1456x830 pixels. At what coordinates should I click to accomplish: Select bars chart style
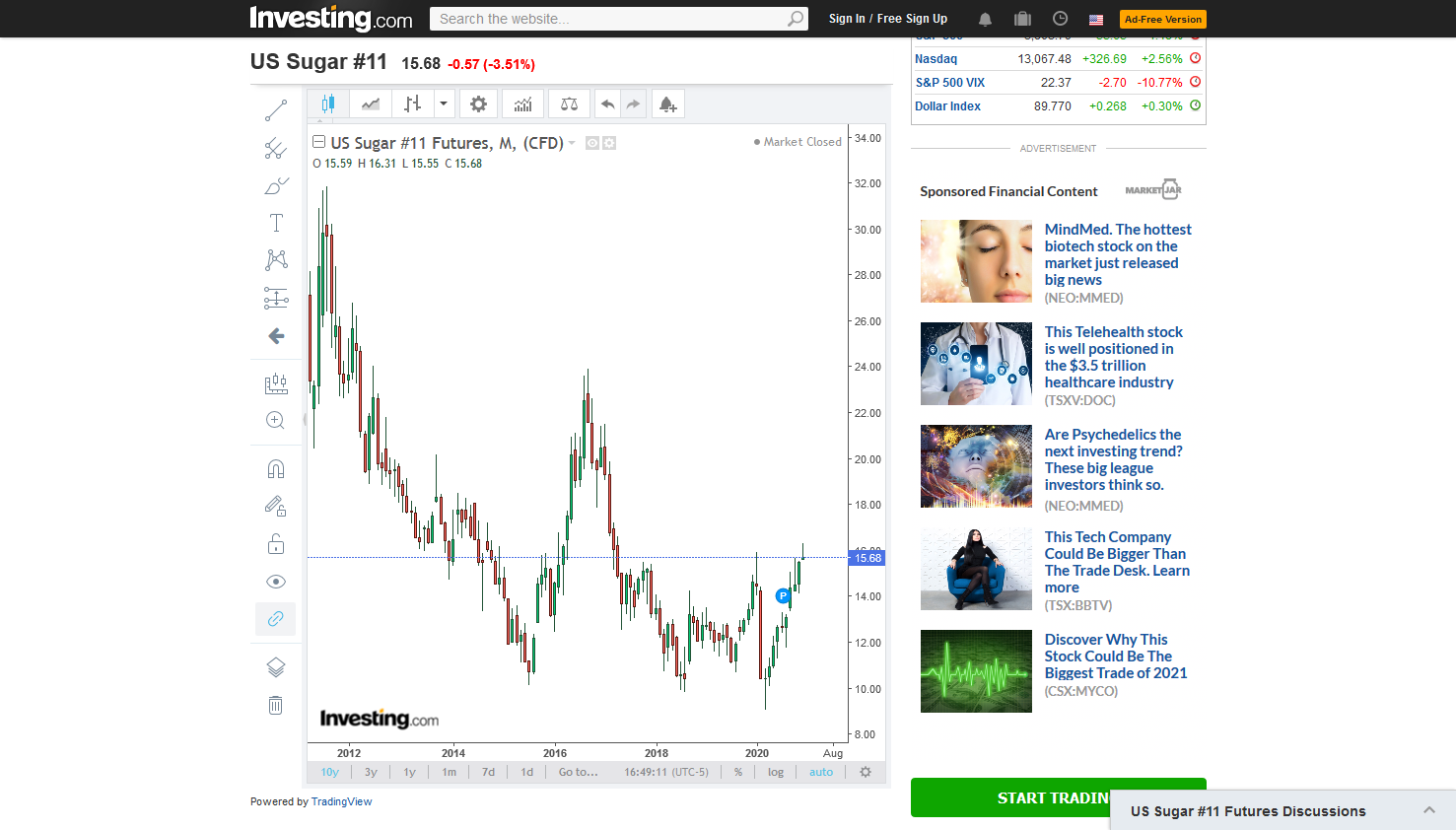(x=413, y=104)
